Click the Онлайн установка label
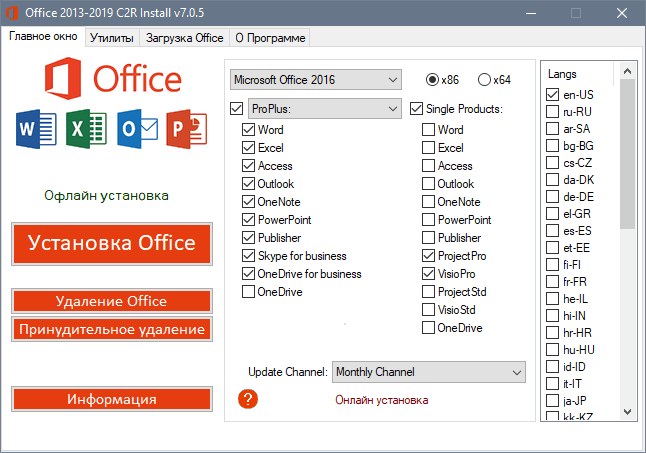 tap(382, 400)
